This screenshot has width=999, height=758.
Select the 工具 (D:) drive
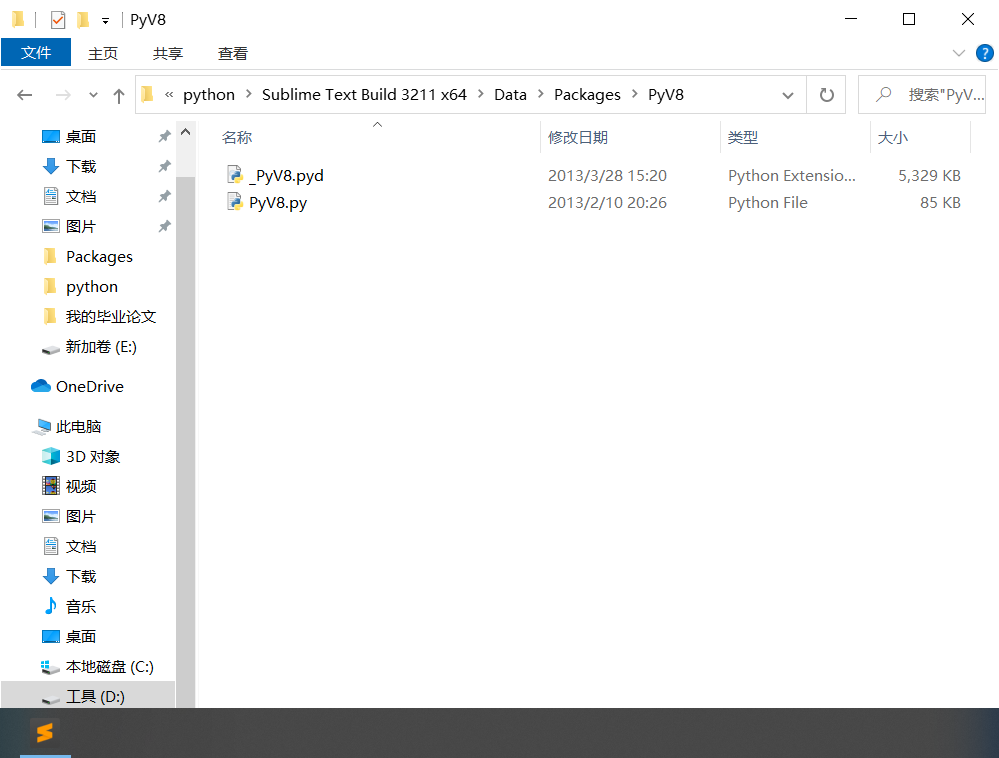coord(95,696)
